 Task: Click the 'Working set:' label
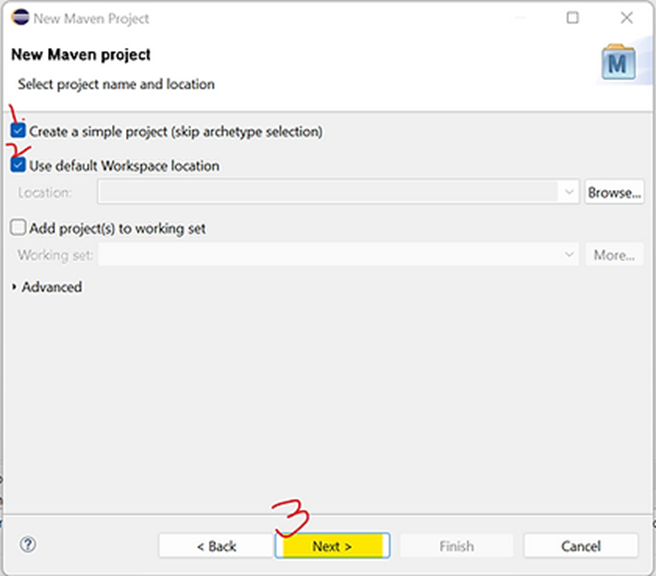tap(55, 255)
